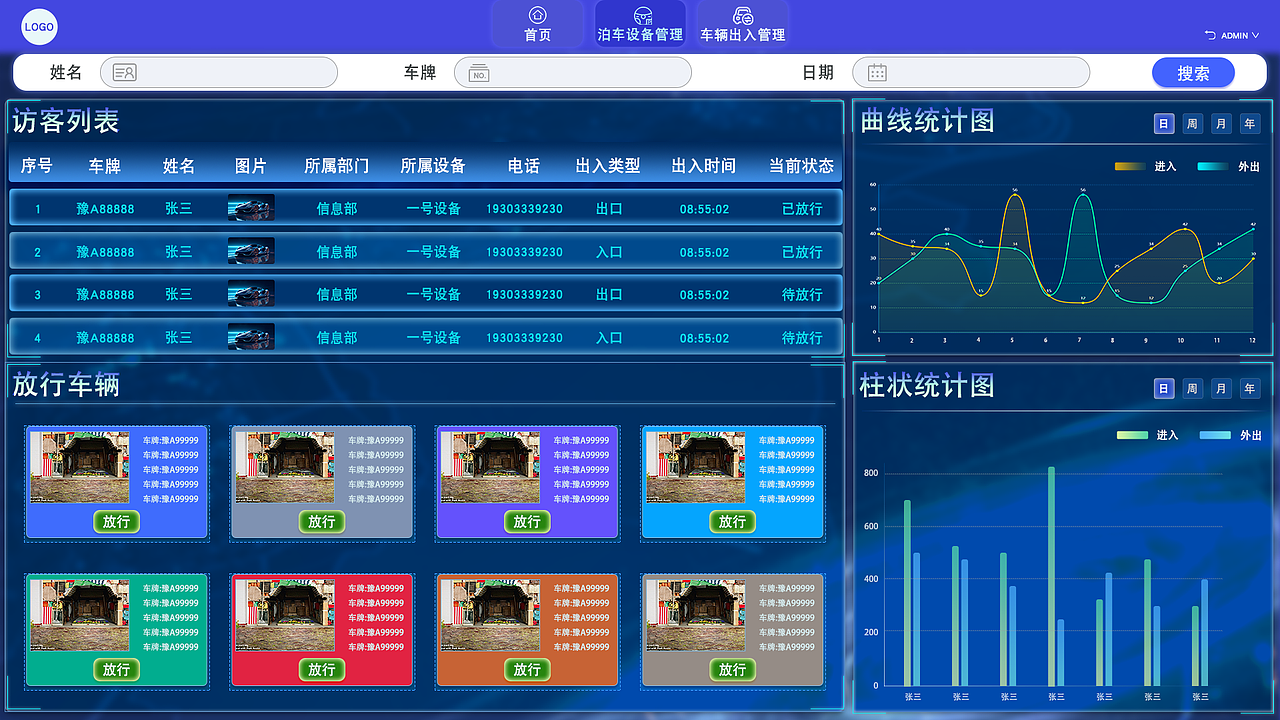Click the yellow 进入 legend swatch on curve chart
The height and width of the screenshot is (720, 1280).
point(1132,167)
